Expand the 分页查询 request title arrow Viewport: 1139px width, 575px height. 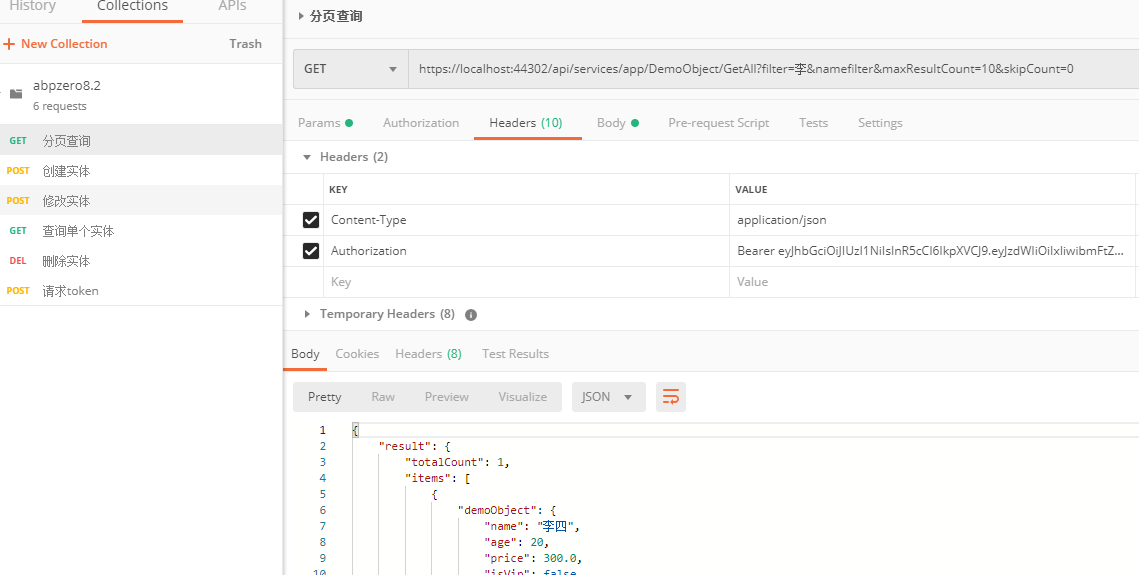coord(302,16)
